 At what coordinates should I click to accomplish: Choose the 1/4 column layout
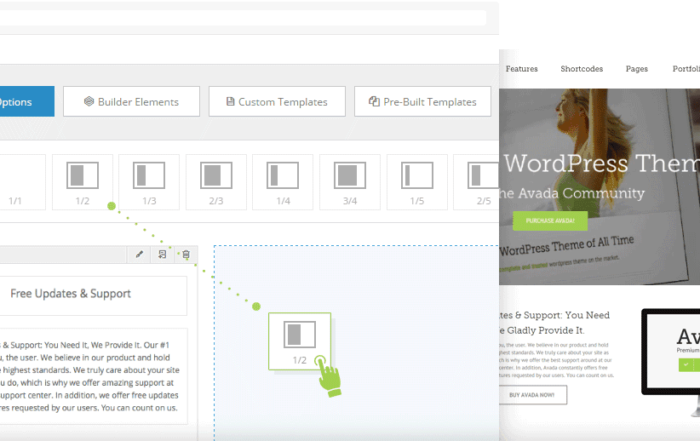pos(283,182)
